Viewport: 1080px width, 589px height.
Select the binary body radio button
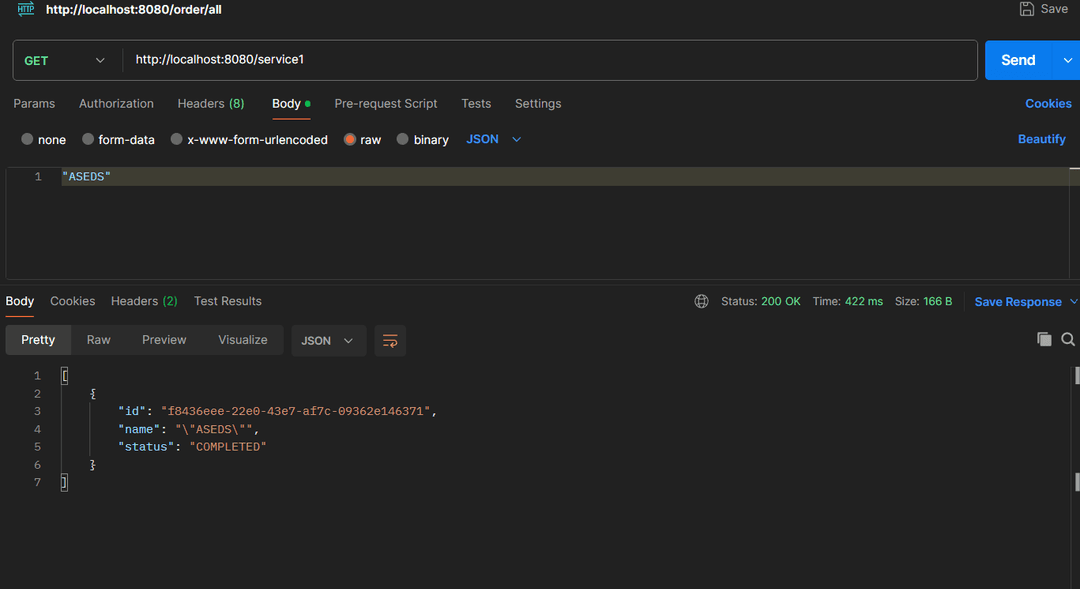[x=403, y=140]
